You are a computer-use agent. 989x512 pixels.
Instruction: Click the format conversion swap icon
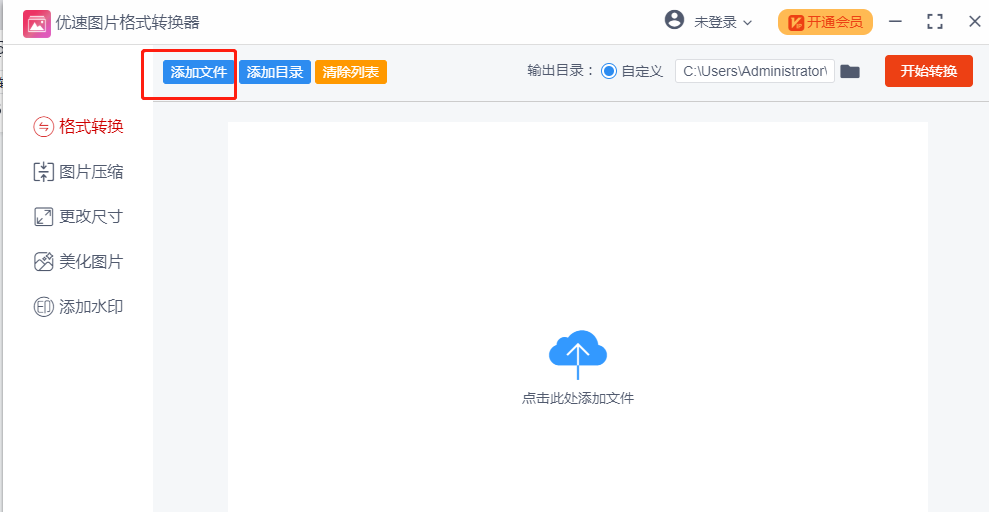click(x=44, y=127)
